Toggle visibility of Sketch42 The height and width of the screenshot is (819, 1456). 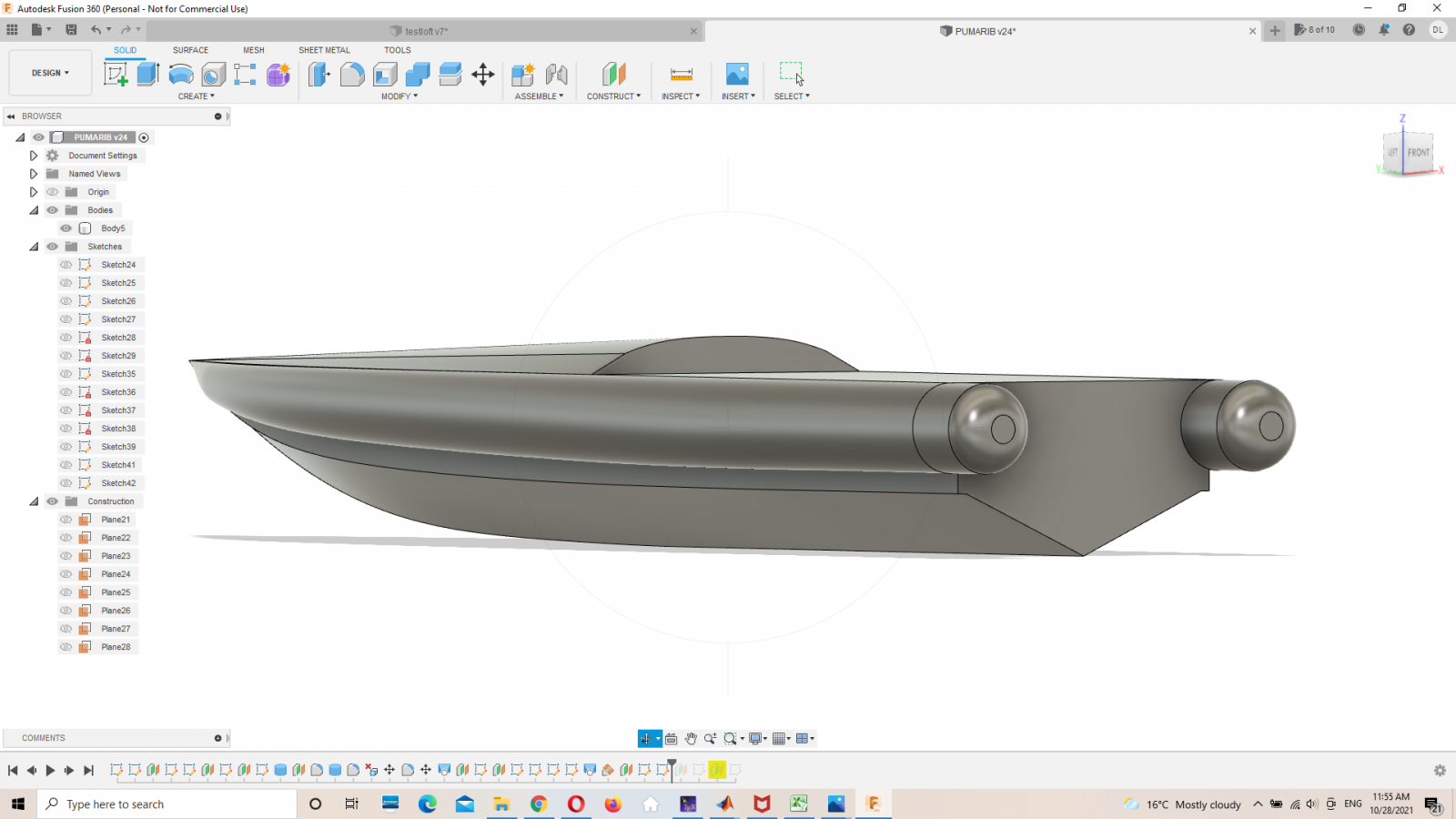[66, 483]
